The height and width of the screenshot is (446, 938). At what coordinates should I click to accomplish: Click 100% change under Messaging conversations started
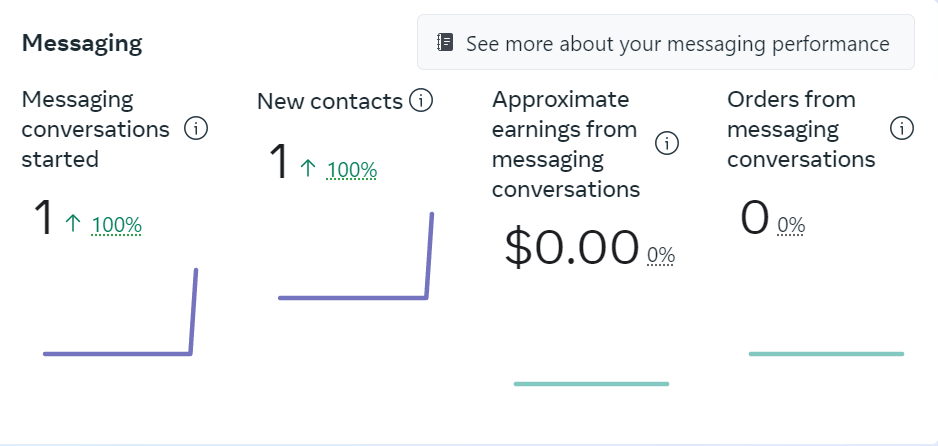tap(116, 226)
